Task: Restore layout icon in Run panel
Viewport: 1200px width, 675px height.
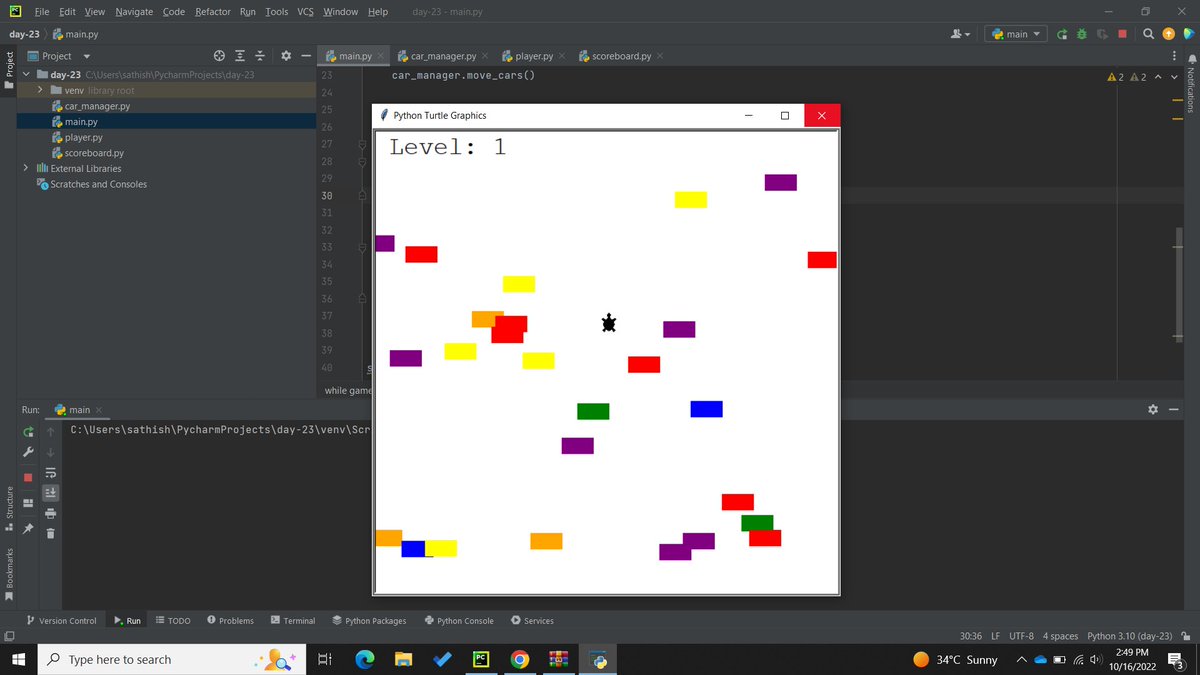Action: point(28,502)
